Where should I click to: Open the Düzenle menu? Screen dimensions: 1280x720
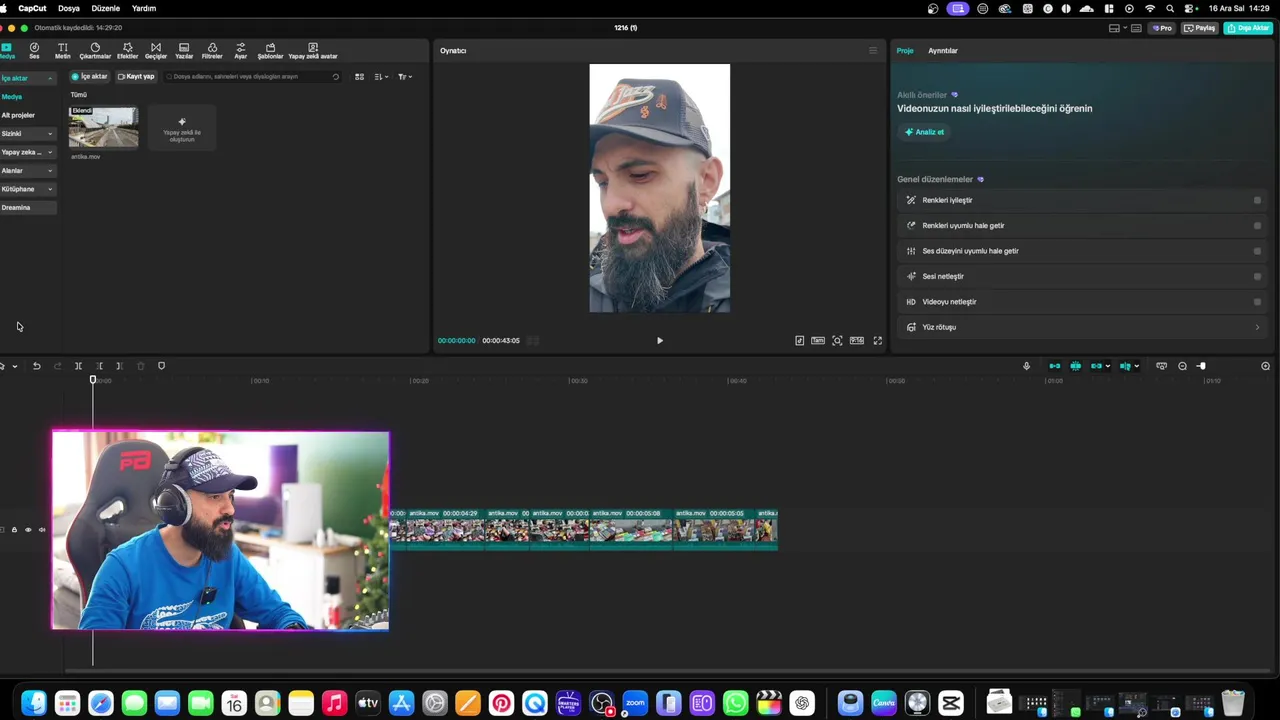tap(106, 8)
